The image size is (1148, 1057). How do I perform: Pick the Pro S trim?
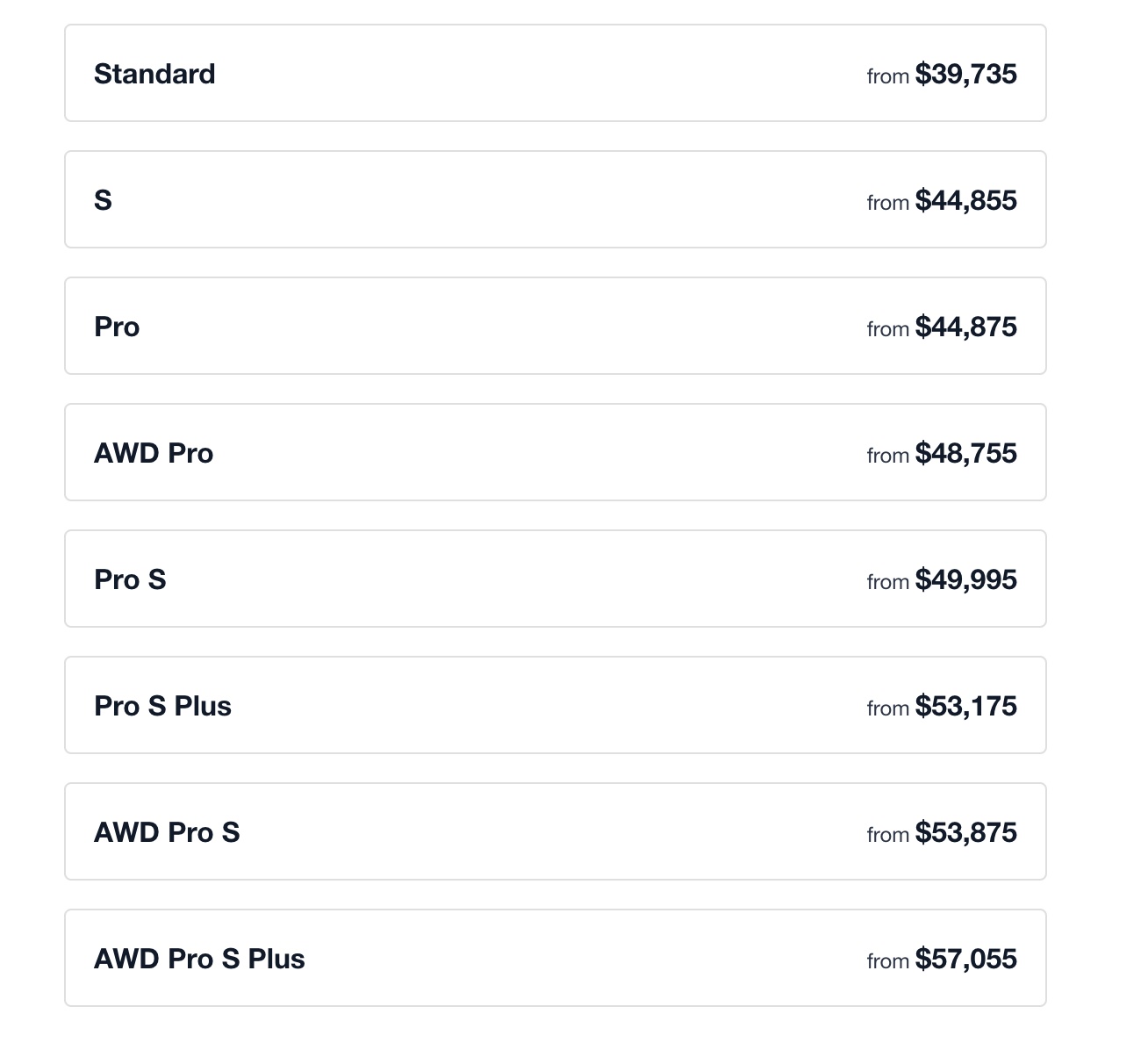click(555, 579)
